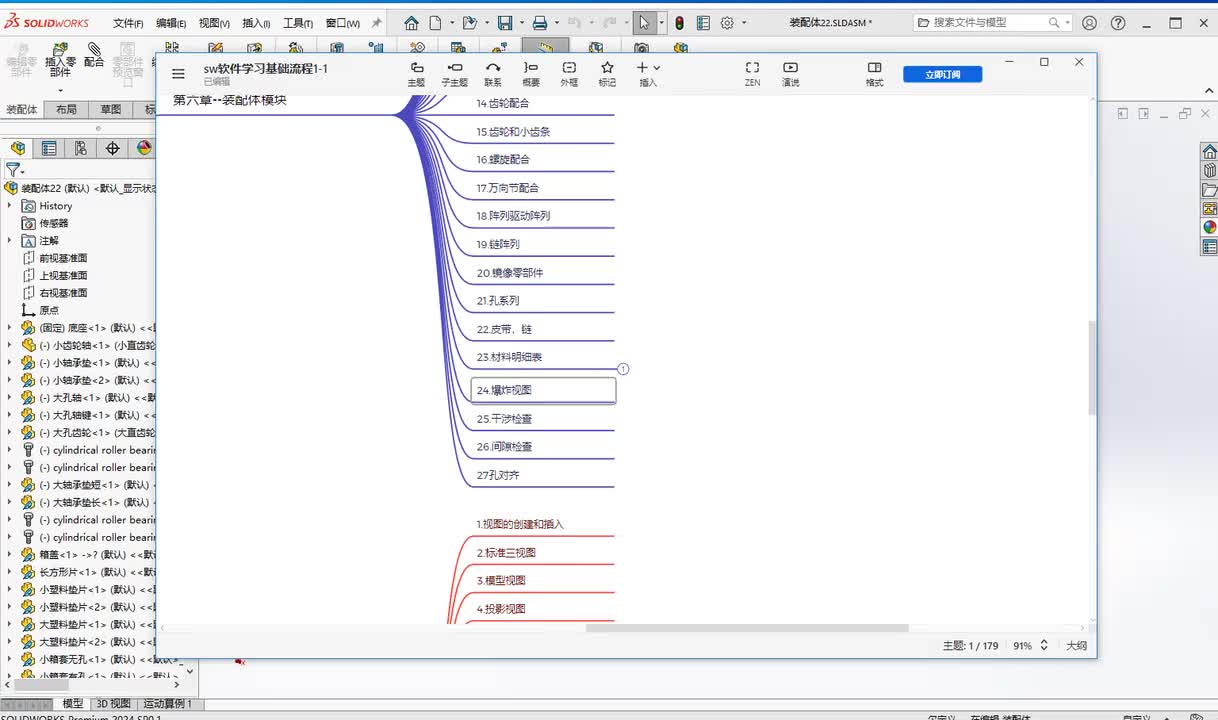Switch to the 运动算例 1 motion study tab

click(x=167, y=704)
